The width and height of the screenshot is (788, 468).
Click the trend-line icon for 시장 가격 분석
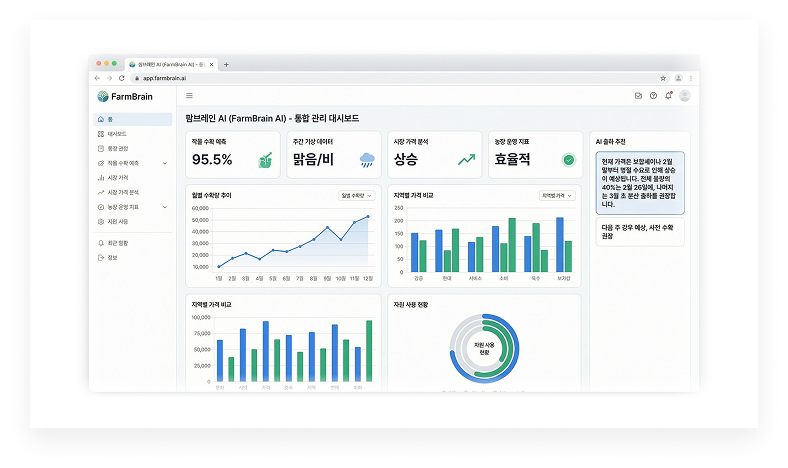tap(101, 193)
